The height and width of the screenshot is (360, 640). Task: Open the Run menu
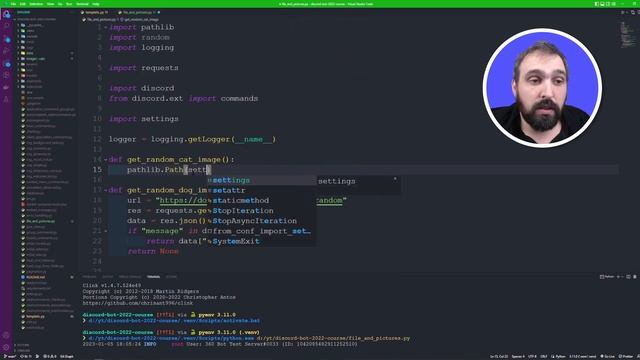point(69,4)
